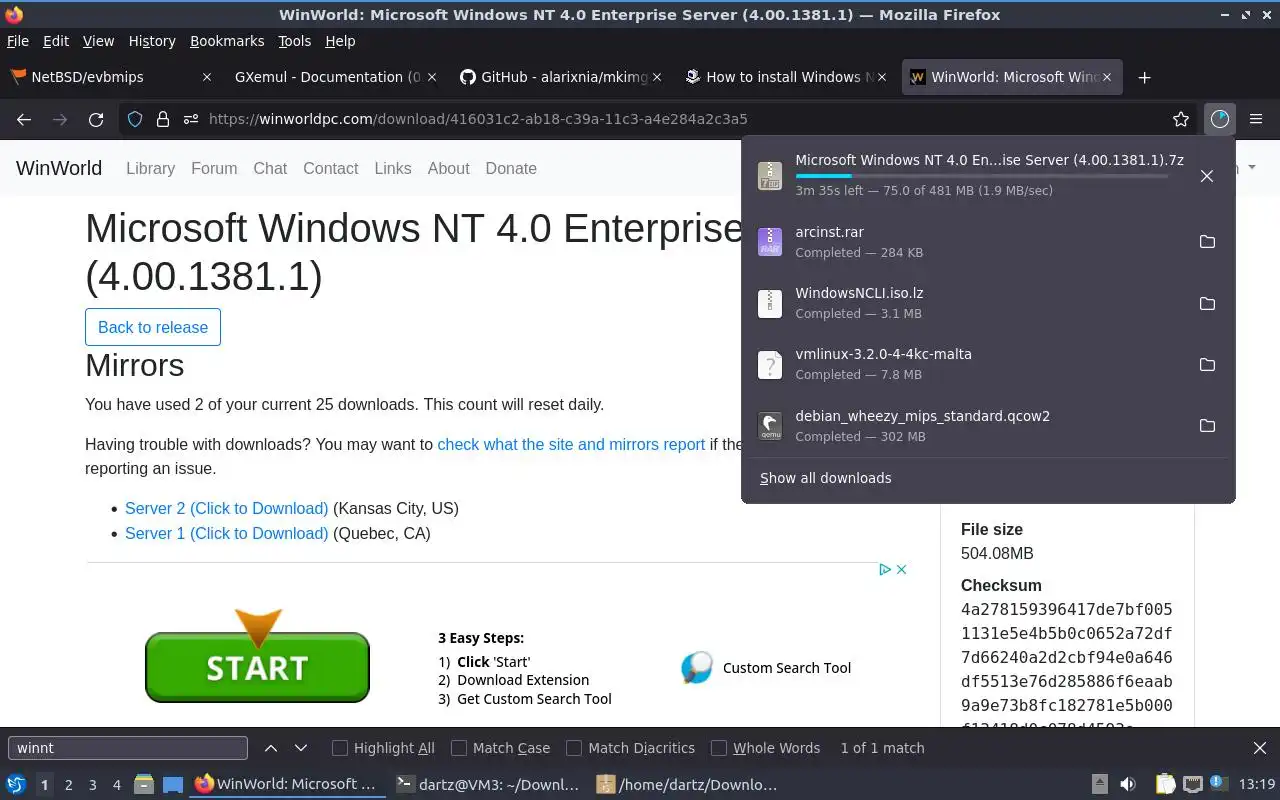Click the debian qcow2 file icon

[x=769, y=426]
